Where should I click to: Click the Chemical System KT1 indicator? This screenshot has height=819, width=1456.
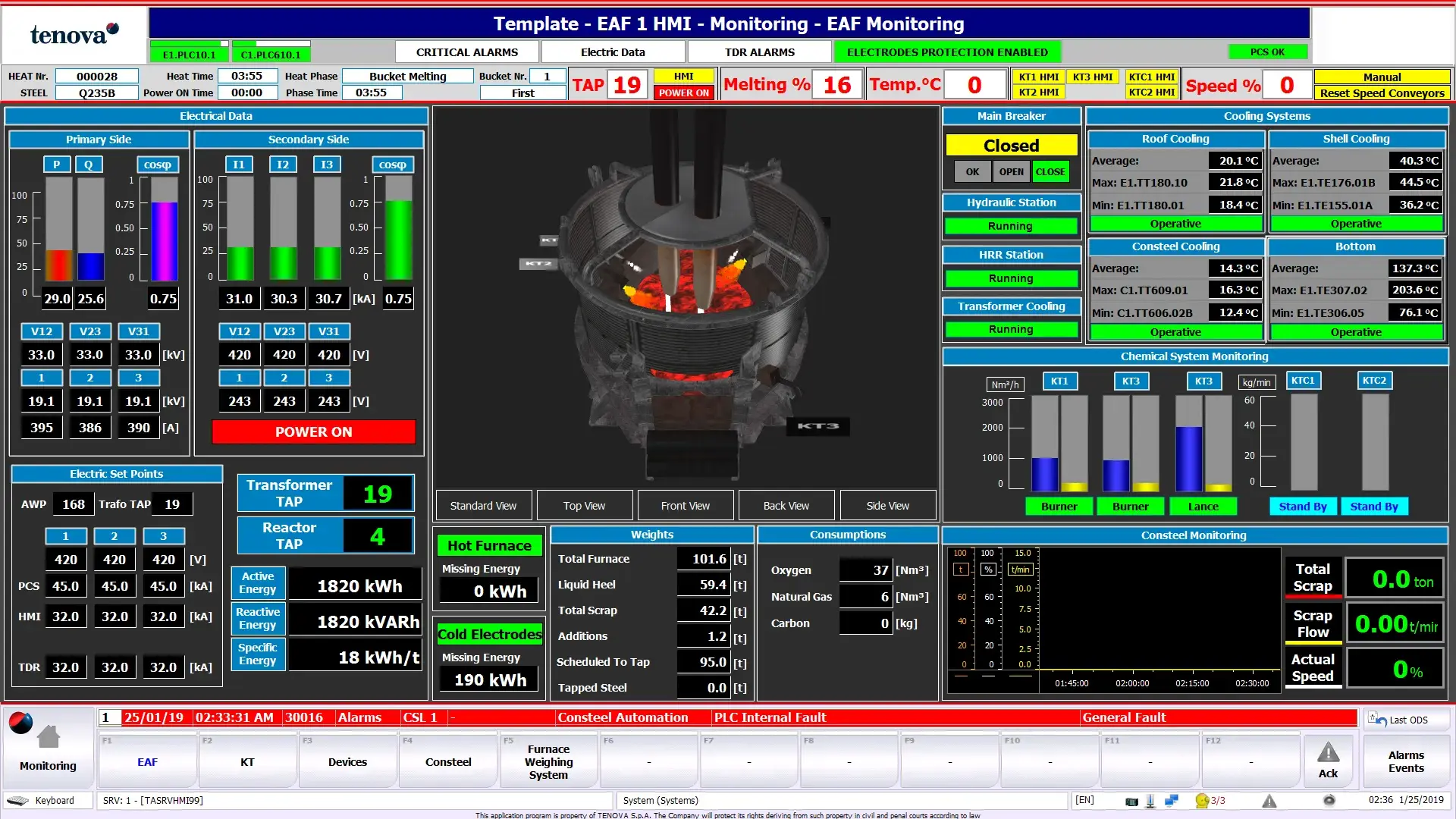click(1059, 381)
